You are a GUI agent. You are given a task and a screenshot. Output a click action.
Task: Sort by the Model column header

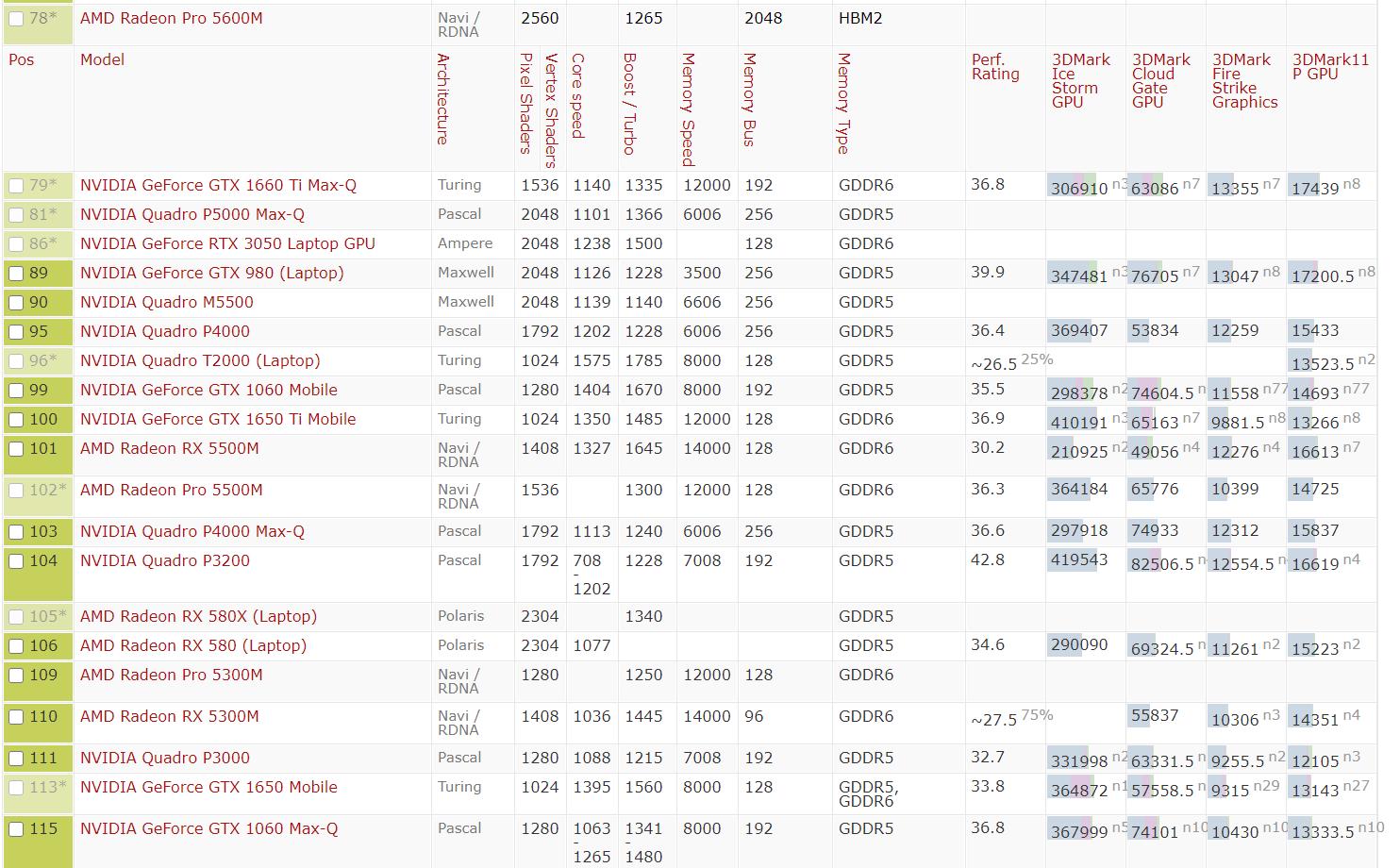pyautogui.click(x=102, y=59)
